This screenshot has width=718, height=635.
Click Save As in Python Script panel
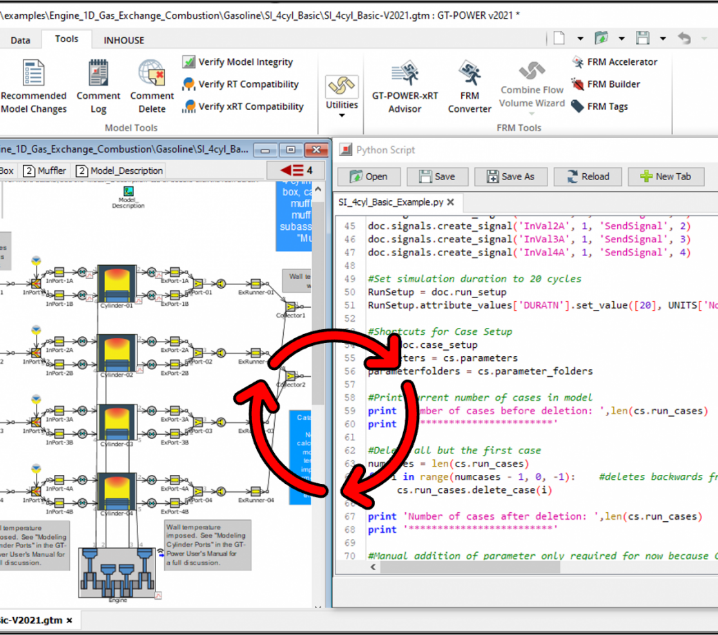(511, 176)
